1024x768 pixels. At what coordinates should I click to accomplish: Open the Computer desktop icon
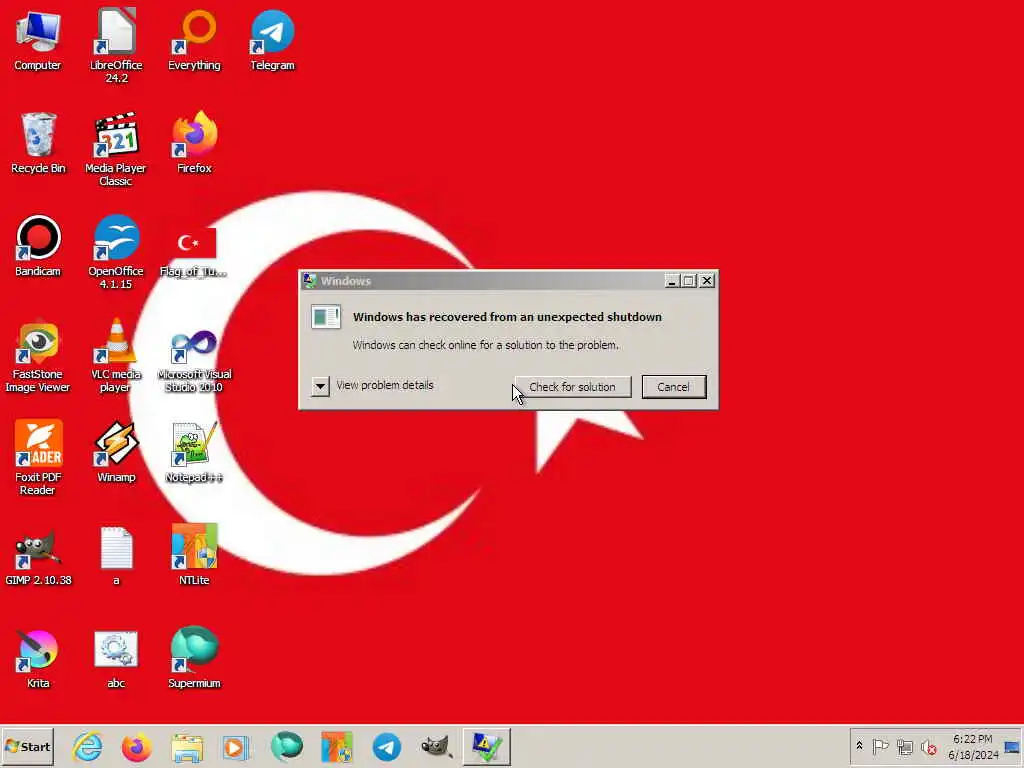(38, 40)
